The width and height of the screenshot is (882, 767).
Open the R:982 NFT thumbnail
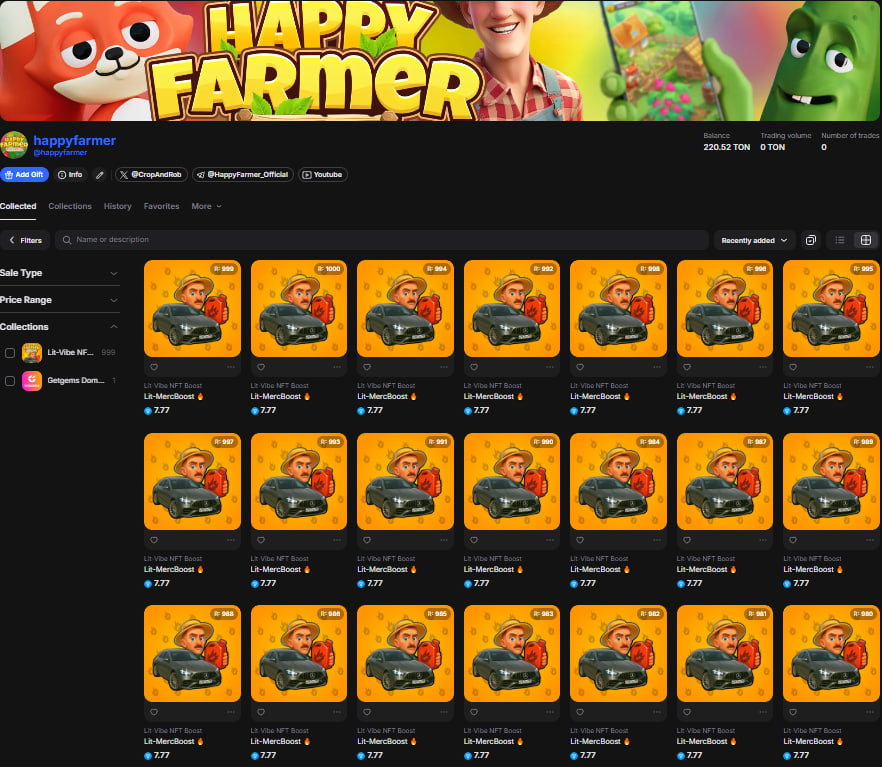click(x=618, y=653)
